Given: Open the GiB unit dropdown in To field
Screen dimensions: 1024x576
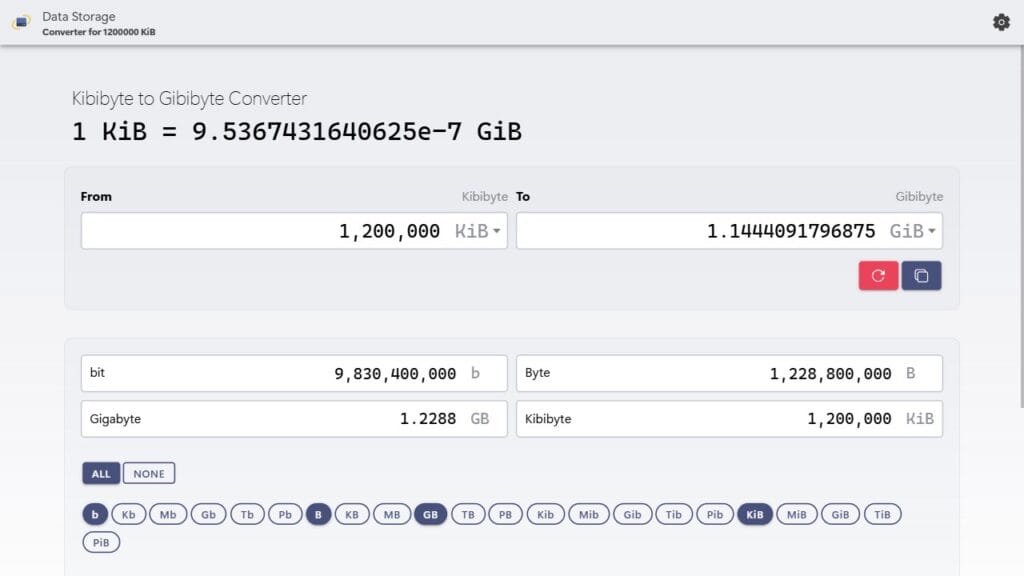Looking at the screenshot, I should pyautogui.click(x=913, y=231).
